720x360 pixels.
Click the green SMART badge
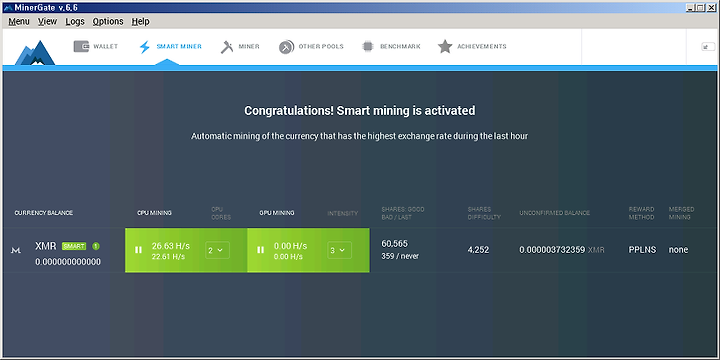point(74,246)
